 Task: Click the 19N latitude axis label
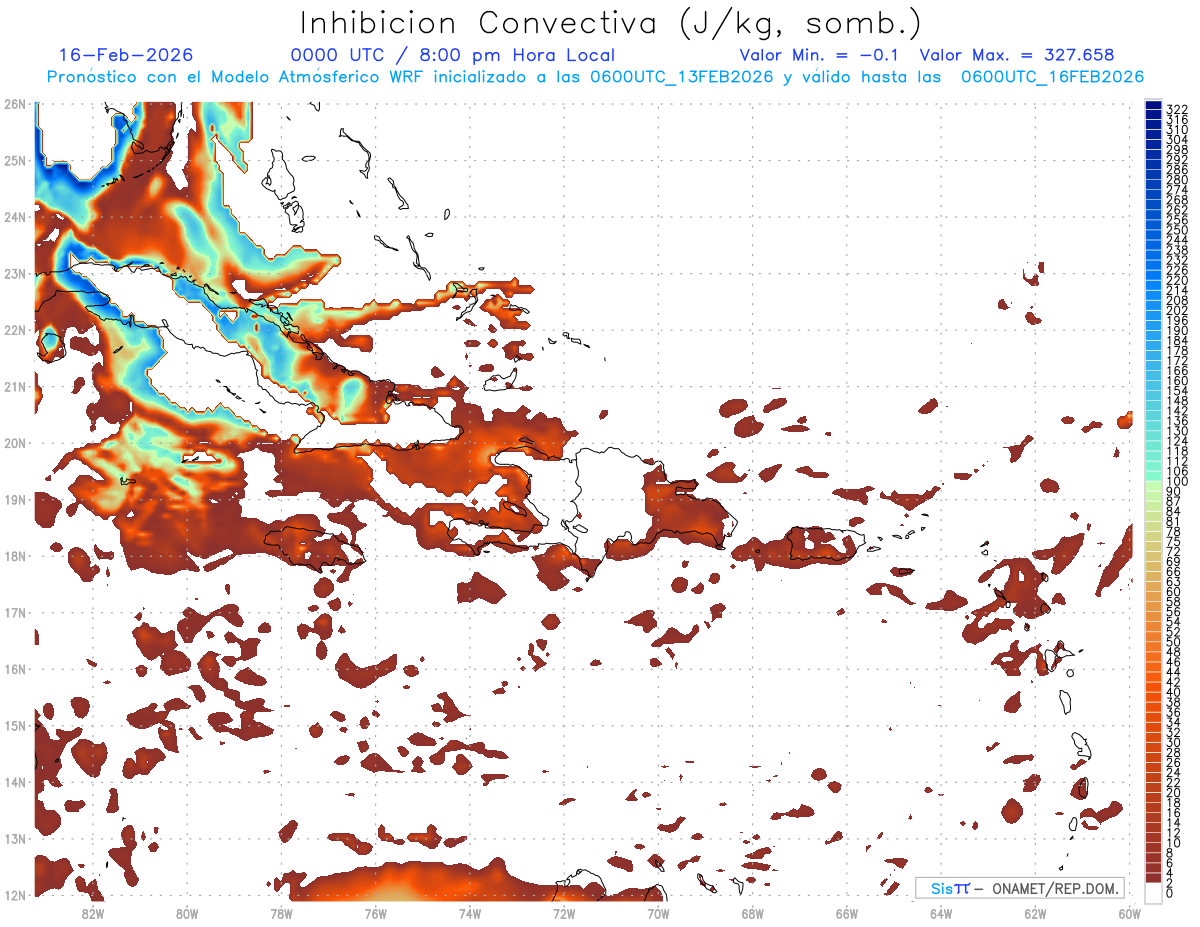click(15, 499)
